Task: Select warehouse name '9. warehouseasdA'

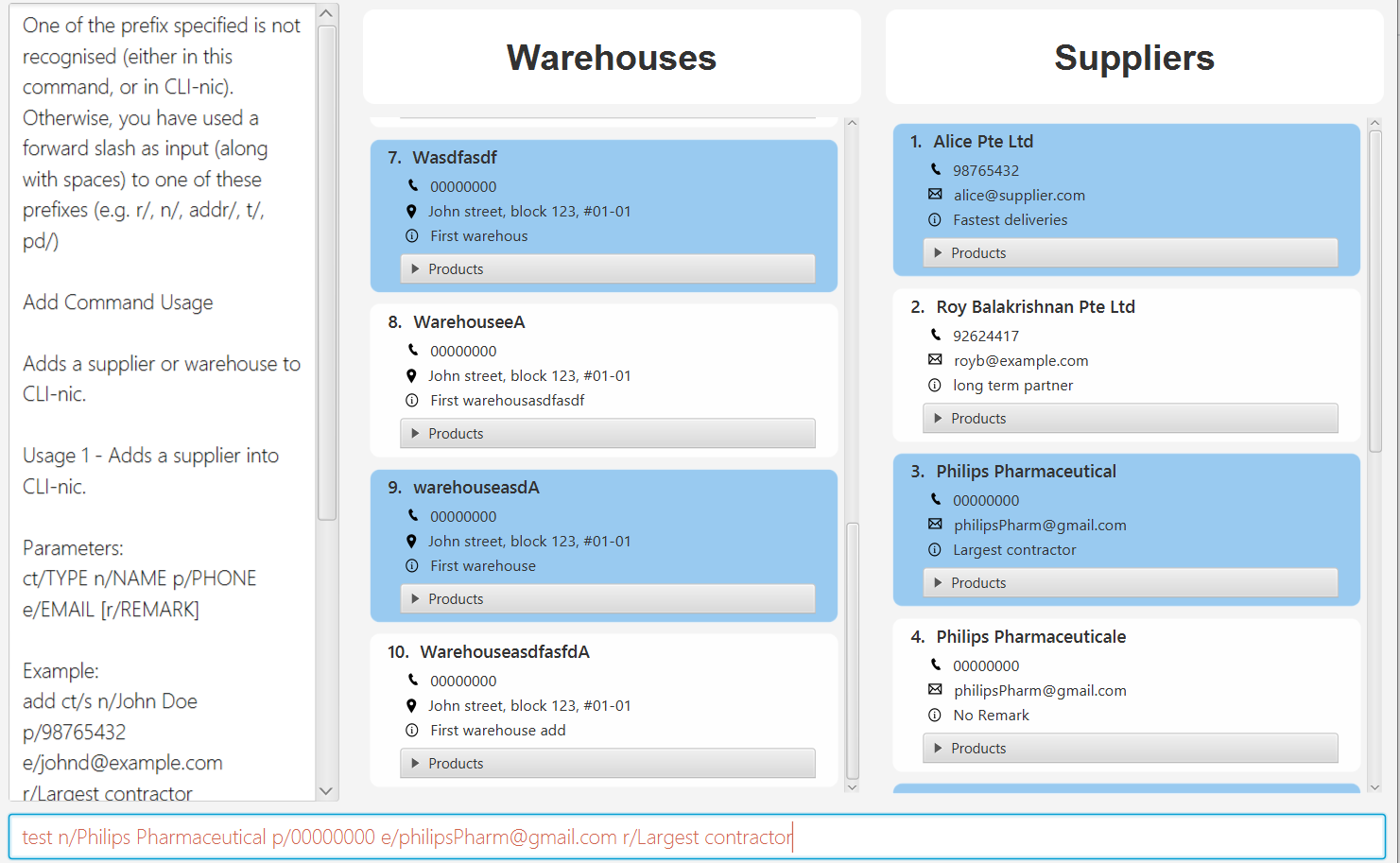Action: pyautogui.click(x=464, y=487)
